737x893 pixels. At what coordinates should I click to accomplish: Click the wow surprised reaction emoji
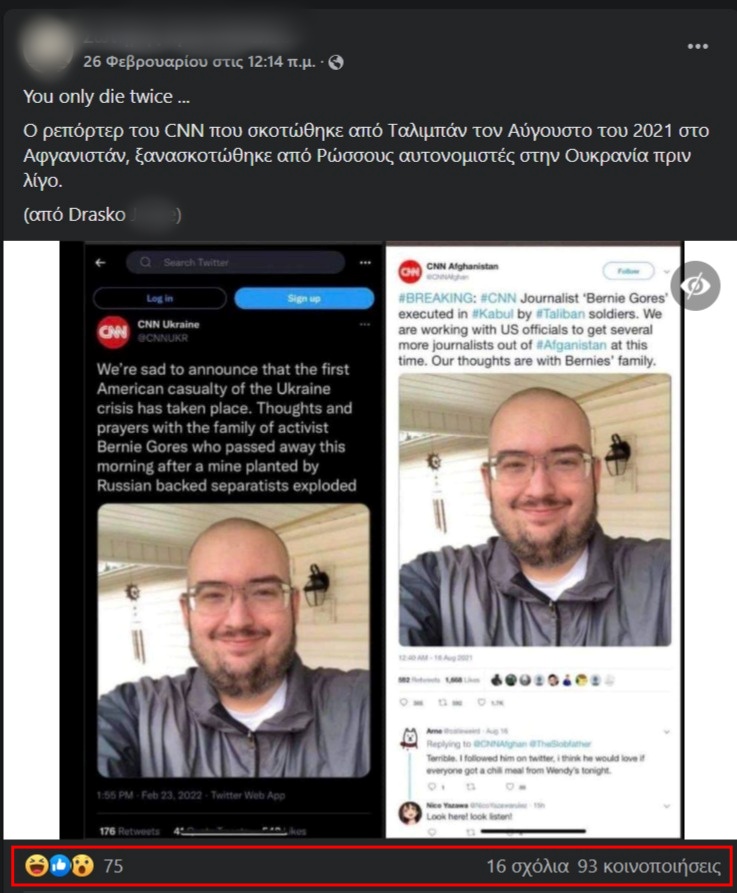(83, 866)
